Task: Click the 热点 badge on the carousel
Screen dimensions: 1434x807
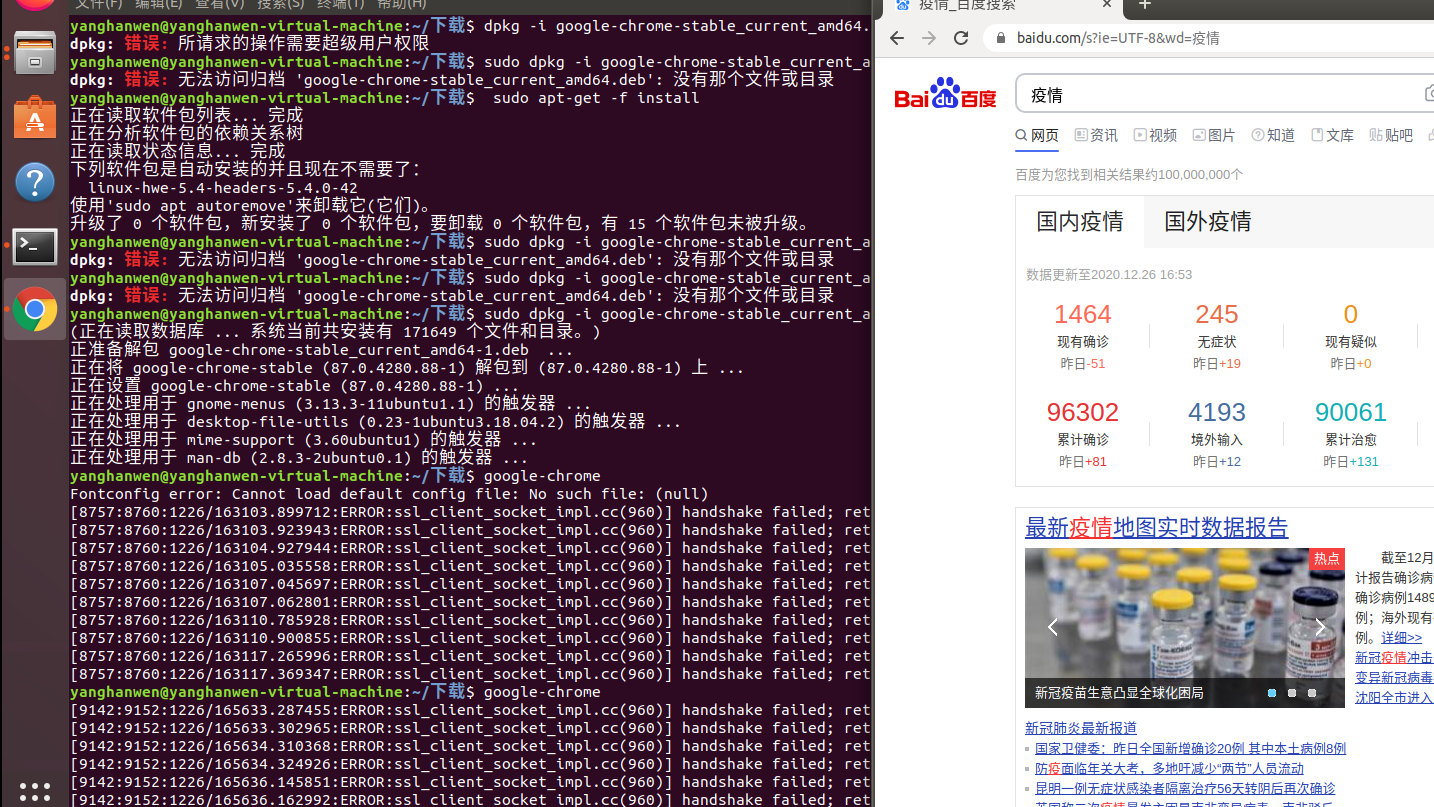Action: pos(1327,559)
